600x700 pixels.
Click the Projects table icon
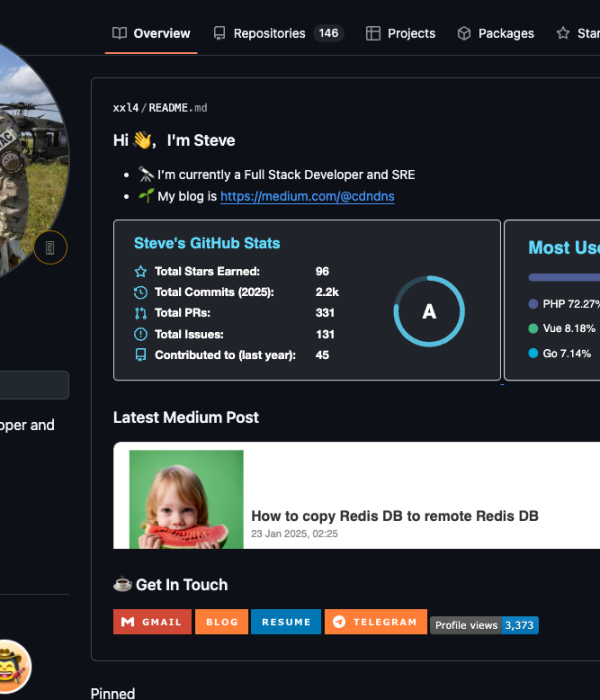coord(373,33)
